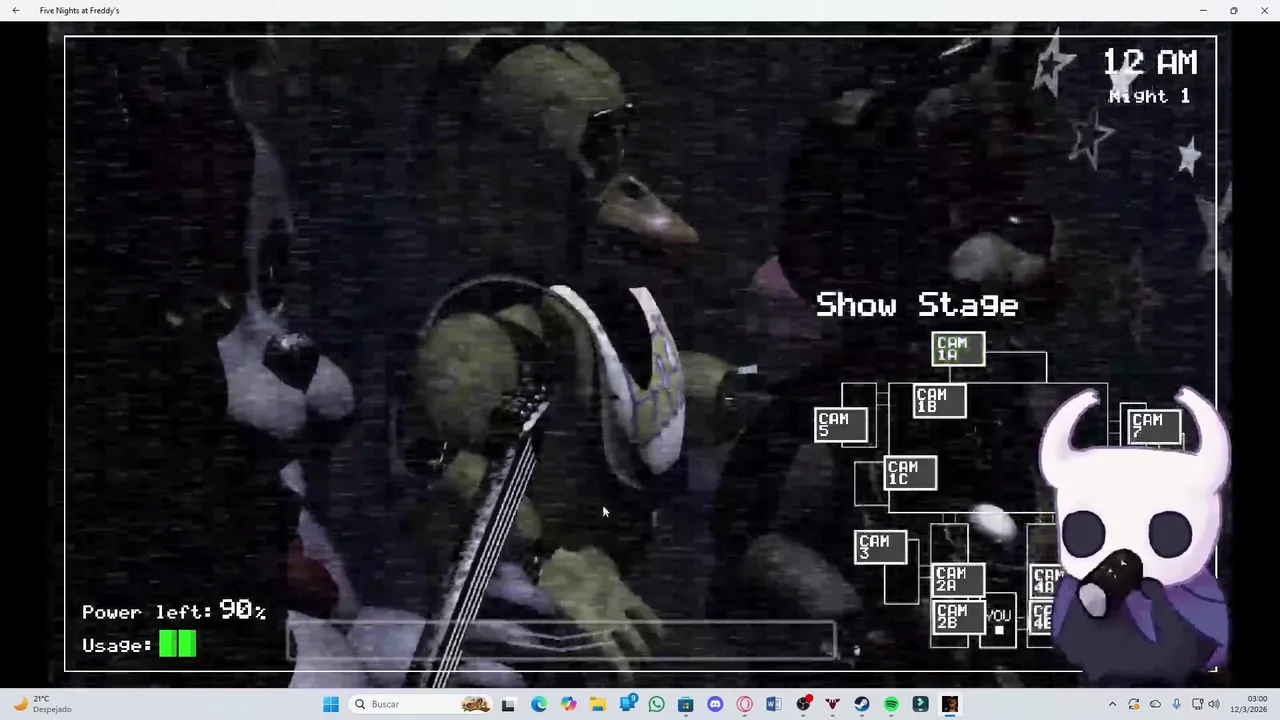1280x720 pixels.
Task: View CAM 7 restrooms camera
Action: click(x=1155, y=426)
